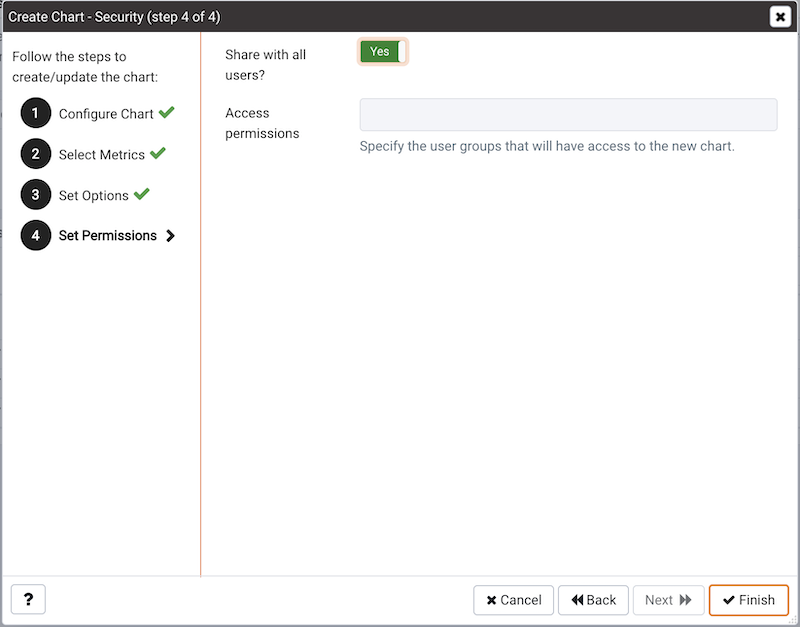The height and width of the screenshot is (627, 800).
Task: Click the Set Options step label
Action: pyautogui.click(x=93, y=195)
